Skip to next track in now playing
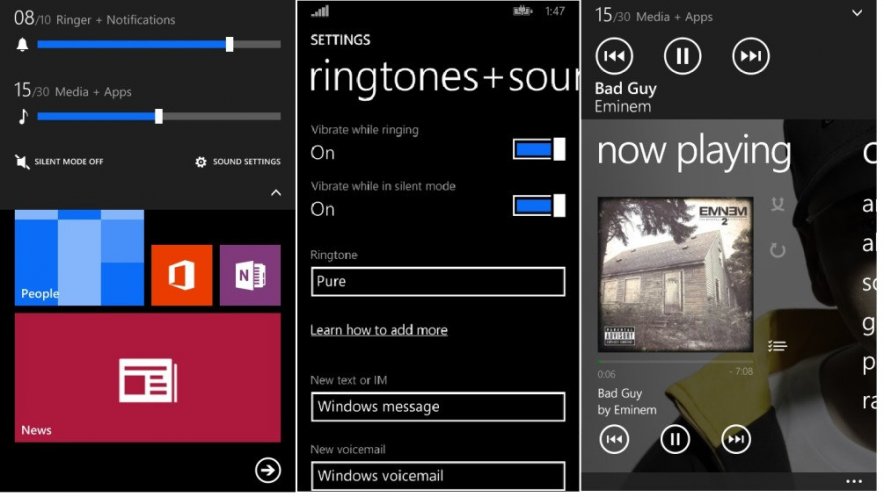 (736, 439)
